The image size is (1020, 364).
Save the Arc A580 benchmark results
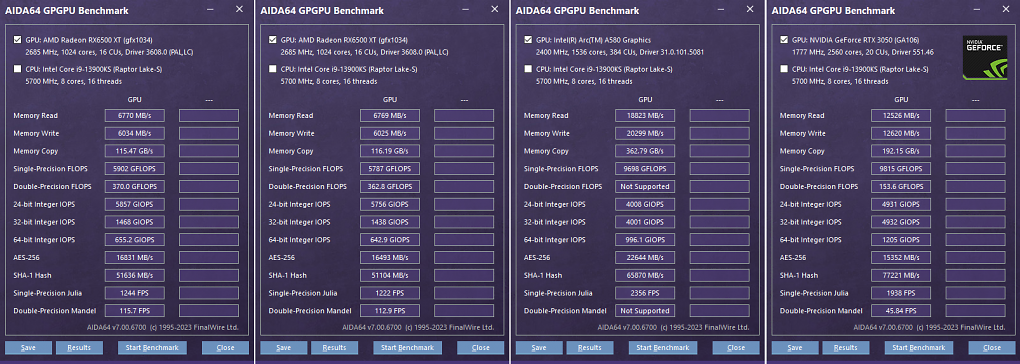tap(539, 348)
